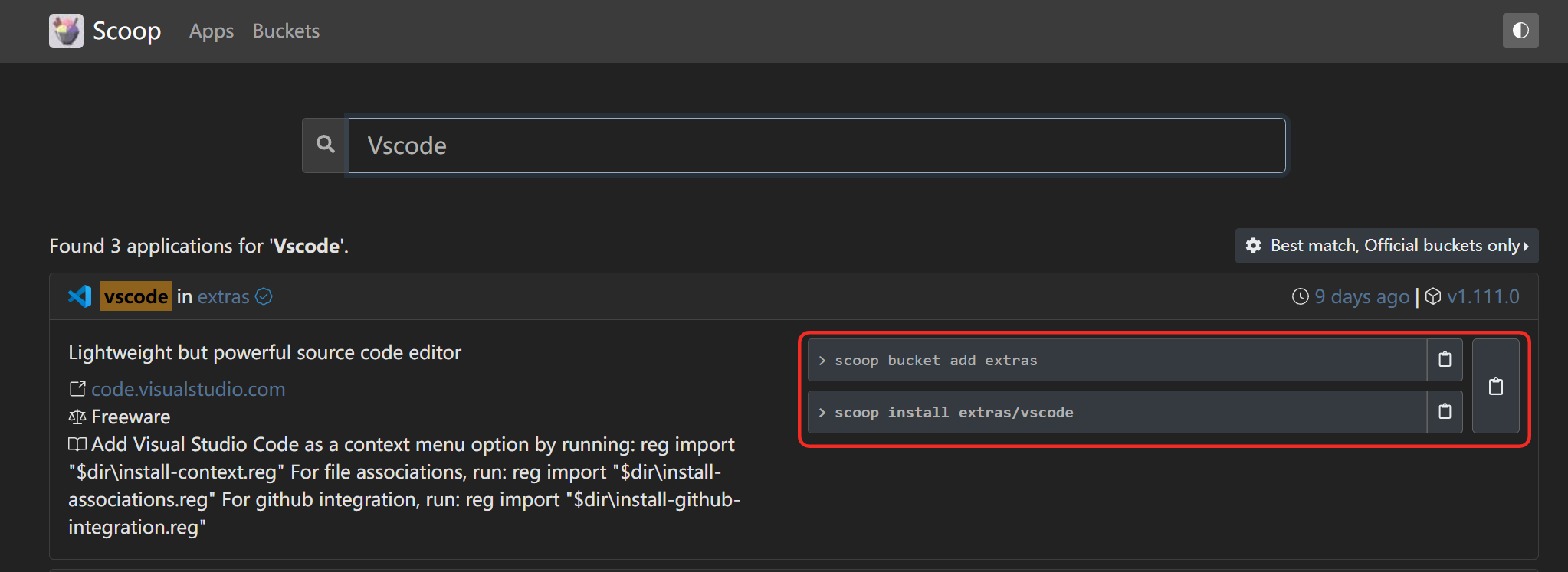Viewport: 1568px width, 572px height.
Task: Click the package icon beside v1.111.0
Action: pos(1433,296)
